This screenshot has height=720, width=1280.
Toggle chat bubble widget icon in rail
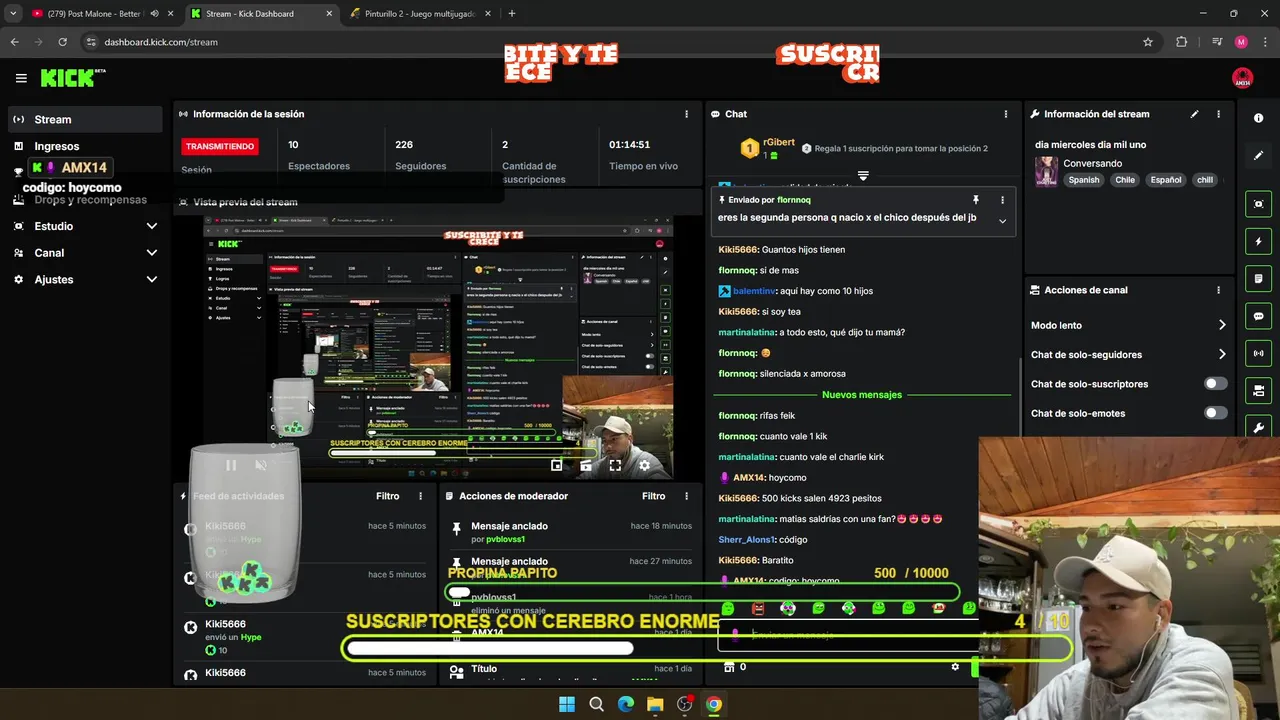1258,316
